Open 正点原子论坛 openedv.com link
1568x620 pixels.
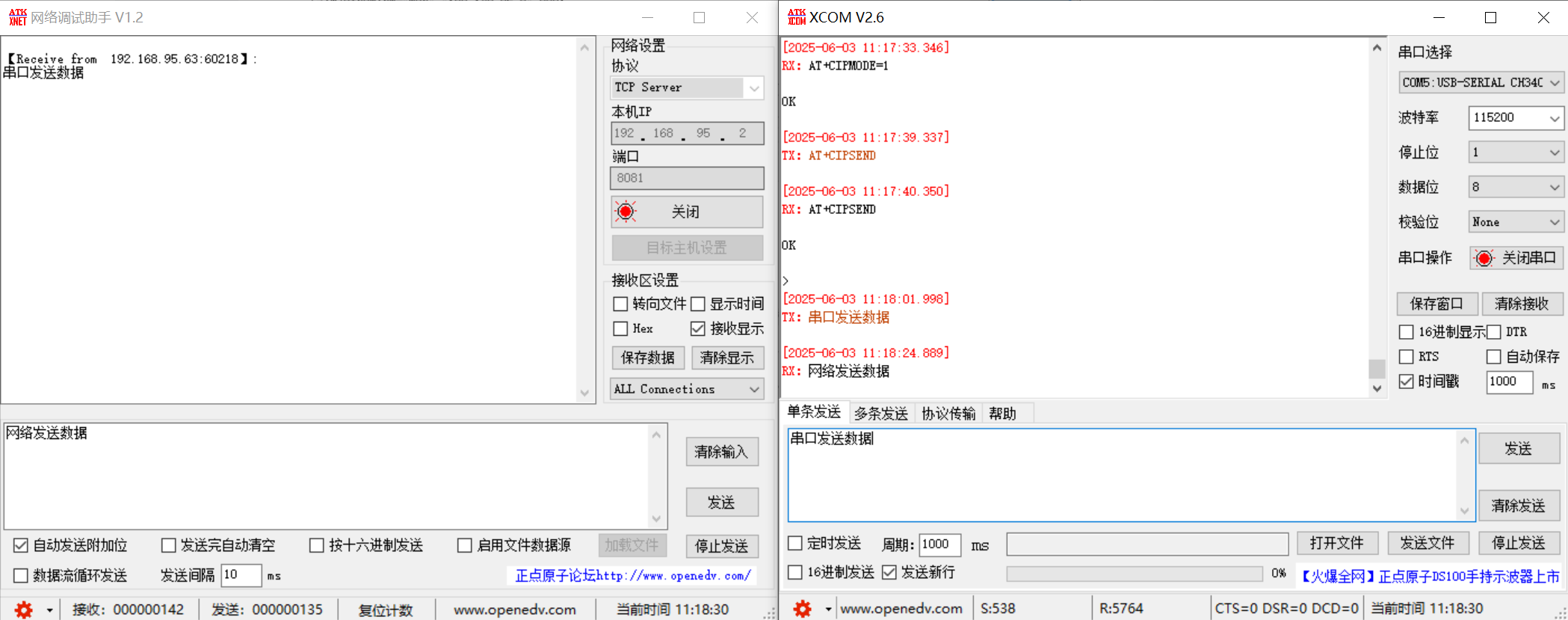632,576
